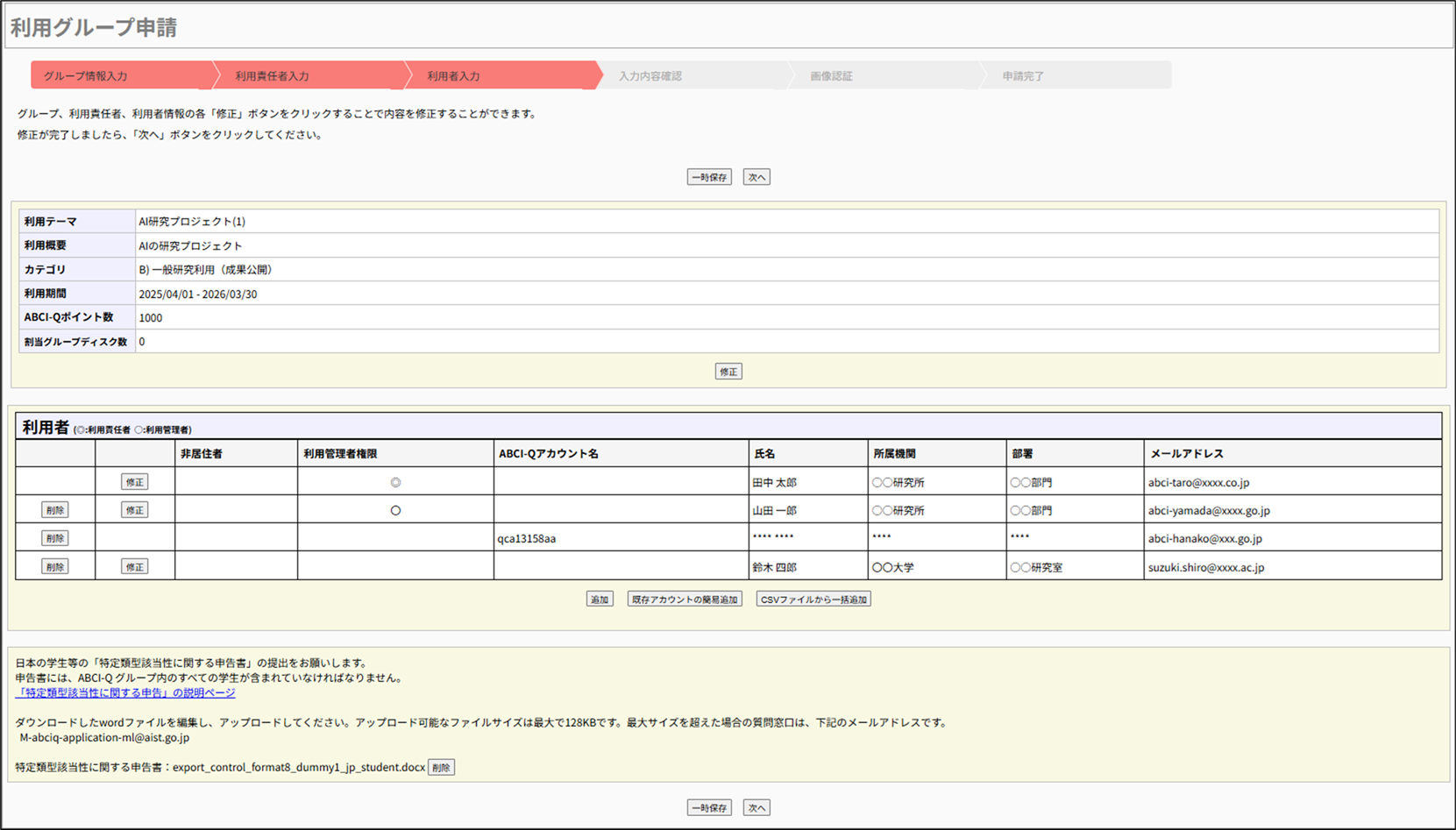Viewport: 1456px width, 830px height.
Task: Click 一時保存 below the declaration upload section
Action: (x=708, y=808)
